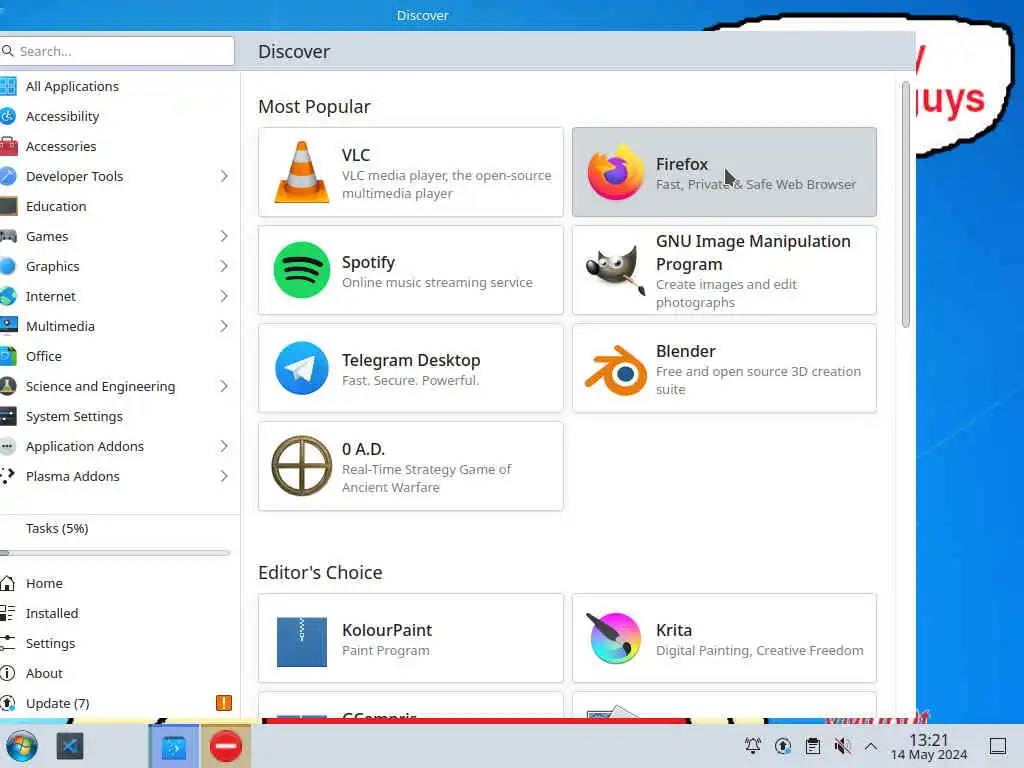Open Tasks (5%) progress view
This screenshot has height=768, width=1024.
[118, 528]
